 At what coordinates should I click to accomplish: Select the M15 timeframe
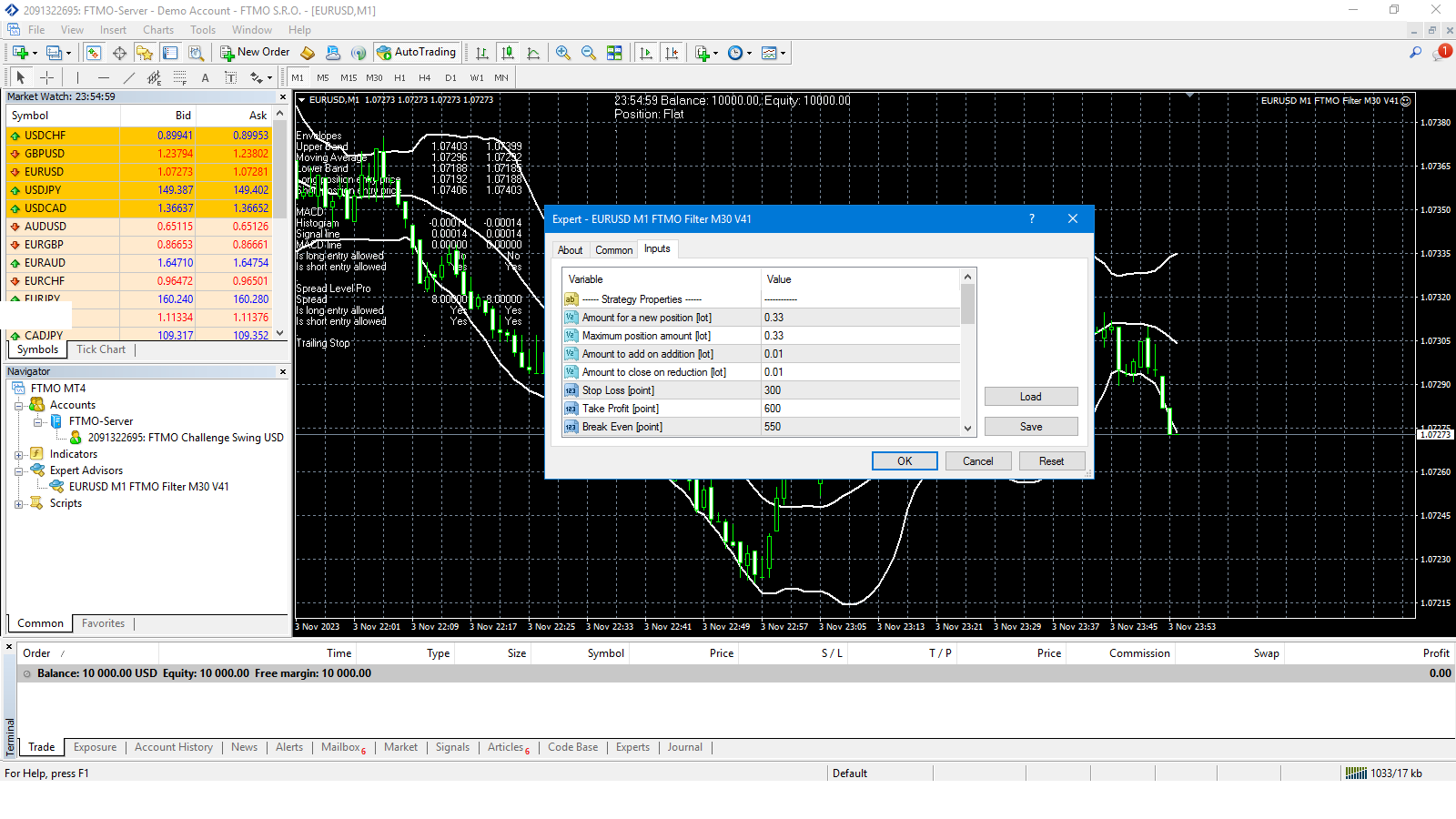(349, 78)
